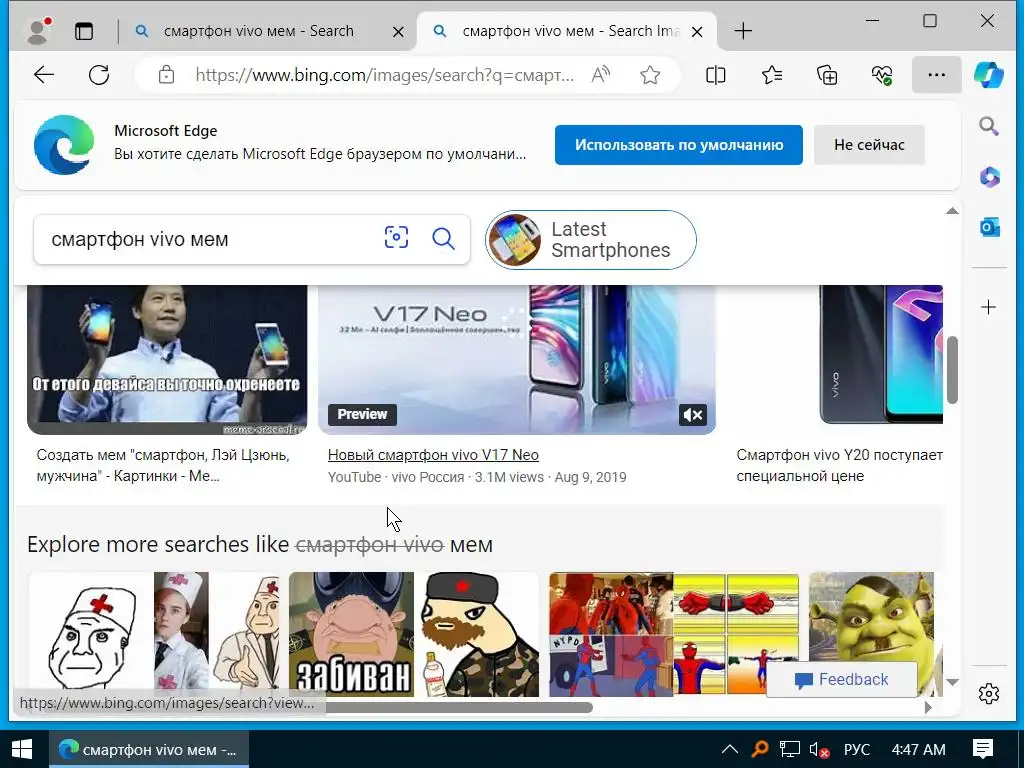
Task: Open the orange search tray icon
Action: coord(760,749)
